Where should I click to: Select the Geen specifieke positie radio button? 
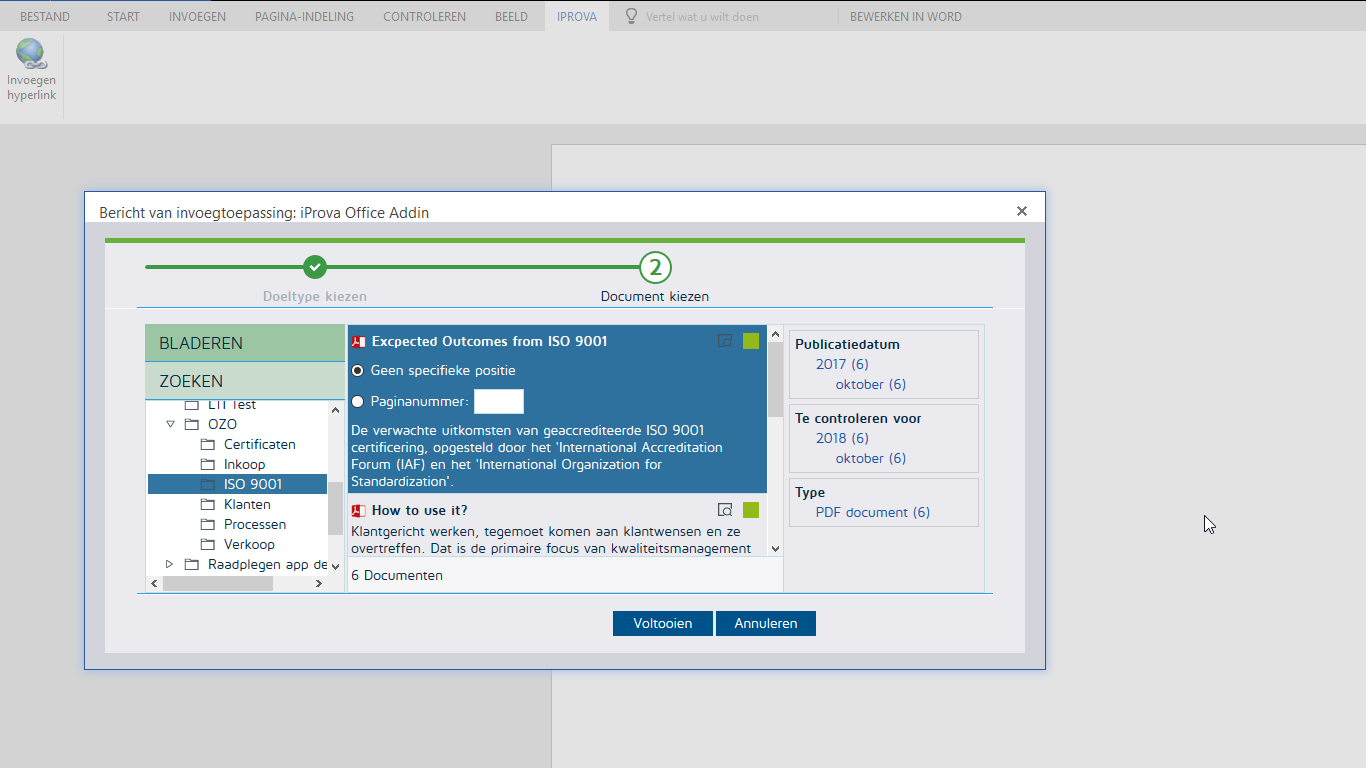click(358, 371)
